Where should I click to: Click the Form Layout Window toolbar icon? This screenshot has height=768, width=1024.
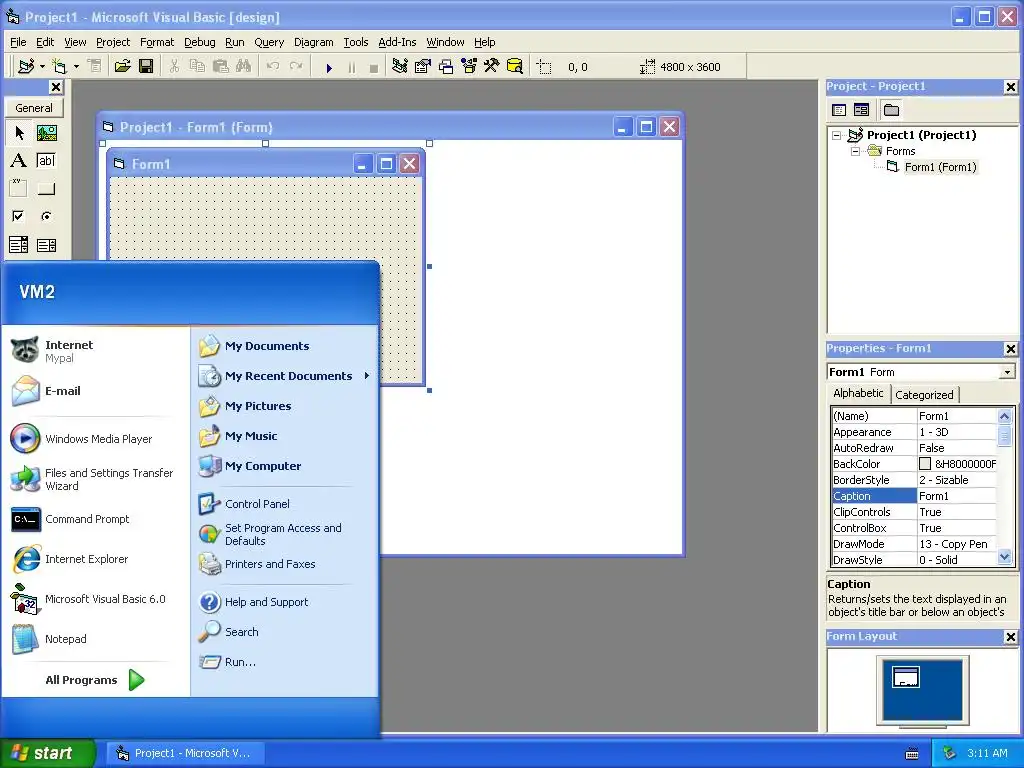click(x=446, y=66)
